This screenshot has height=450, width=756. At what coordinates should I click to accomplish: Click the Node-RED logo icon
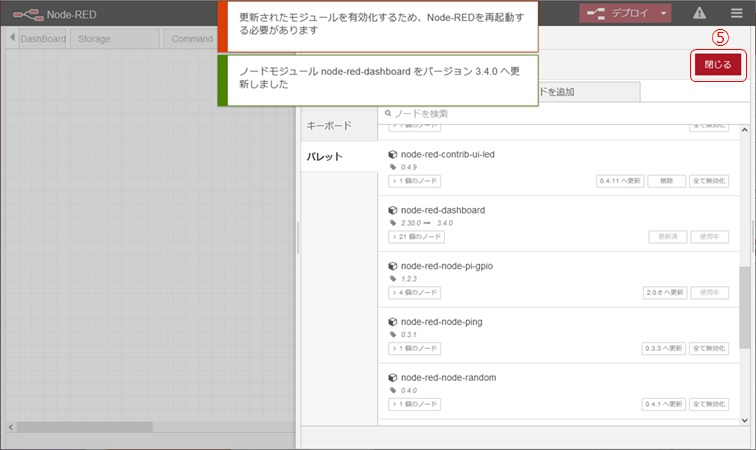pos(27,14)
